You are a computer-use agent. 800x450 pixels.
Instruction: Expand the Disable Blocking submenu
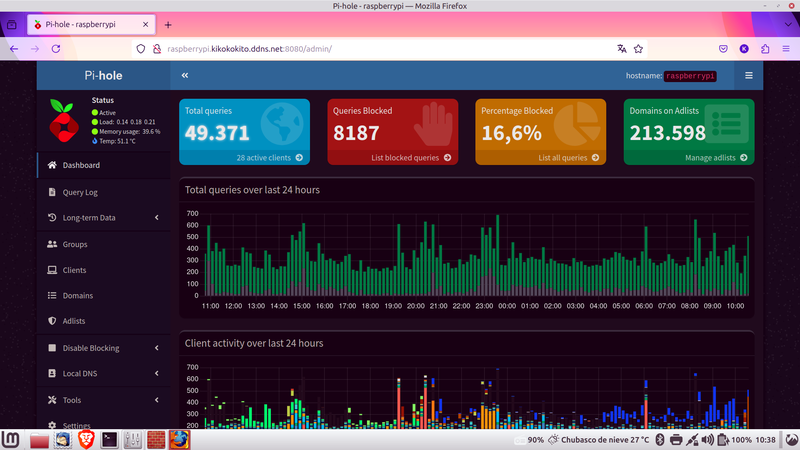[x=104, y=348]
